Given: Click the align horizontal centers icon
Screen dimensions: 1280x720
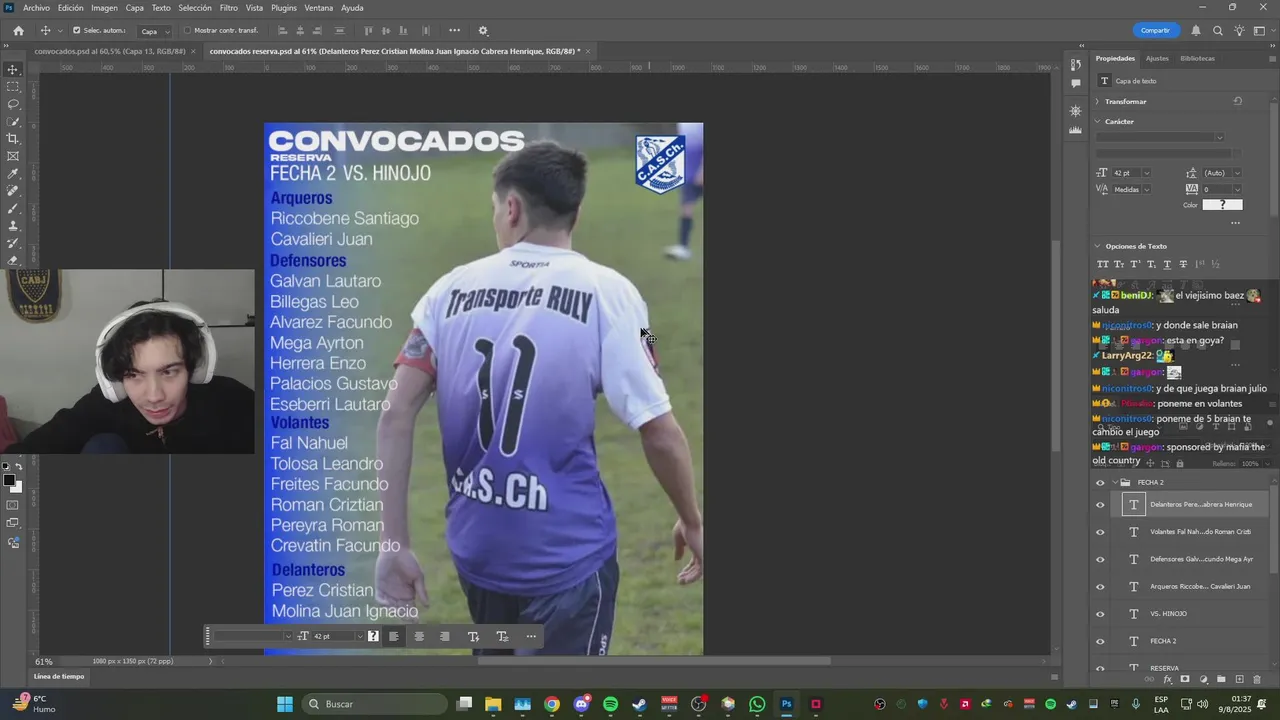Looking at the screenshot, I should click(x=300, y=31).
